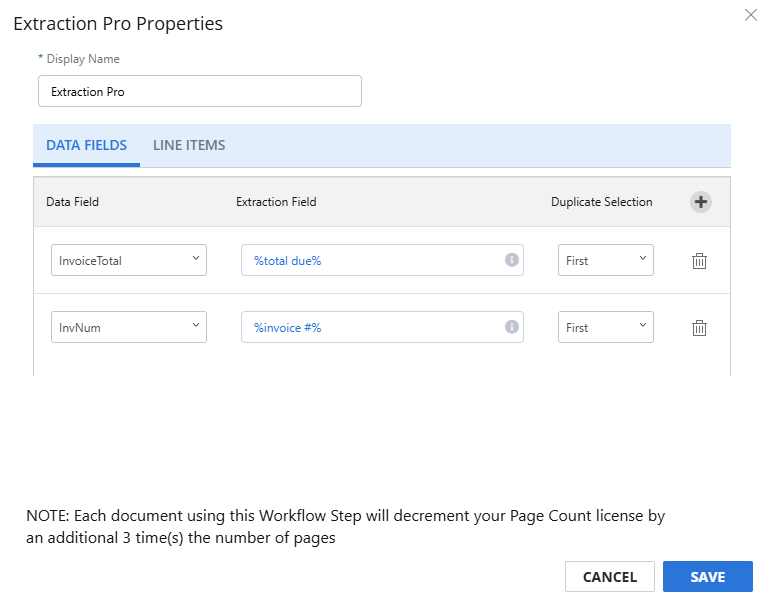
Task: Cancel the properties dialog
Action: (x=610, y=577)
